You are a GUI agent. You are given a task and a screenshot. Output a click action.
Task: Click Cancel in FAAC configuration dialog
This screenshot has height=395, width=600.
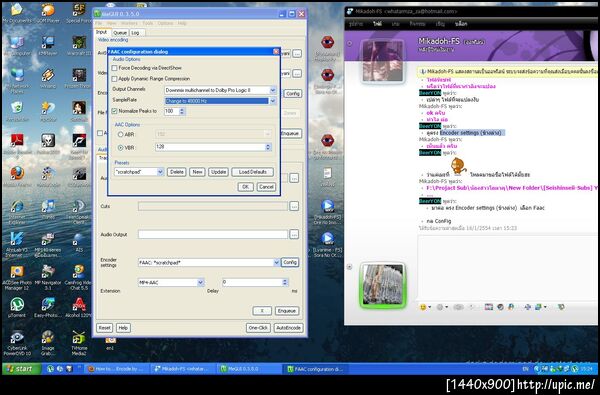[266, 187]
